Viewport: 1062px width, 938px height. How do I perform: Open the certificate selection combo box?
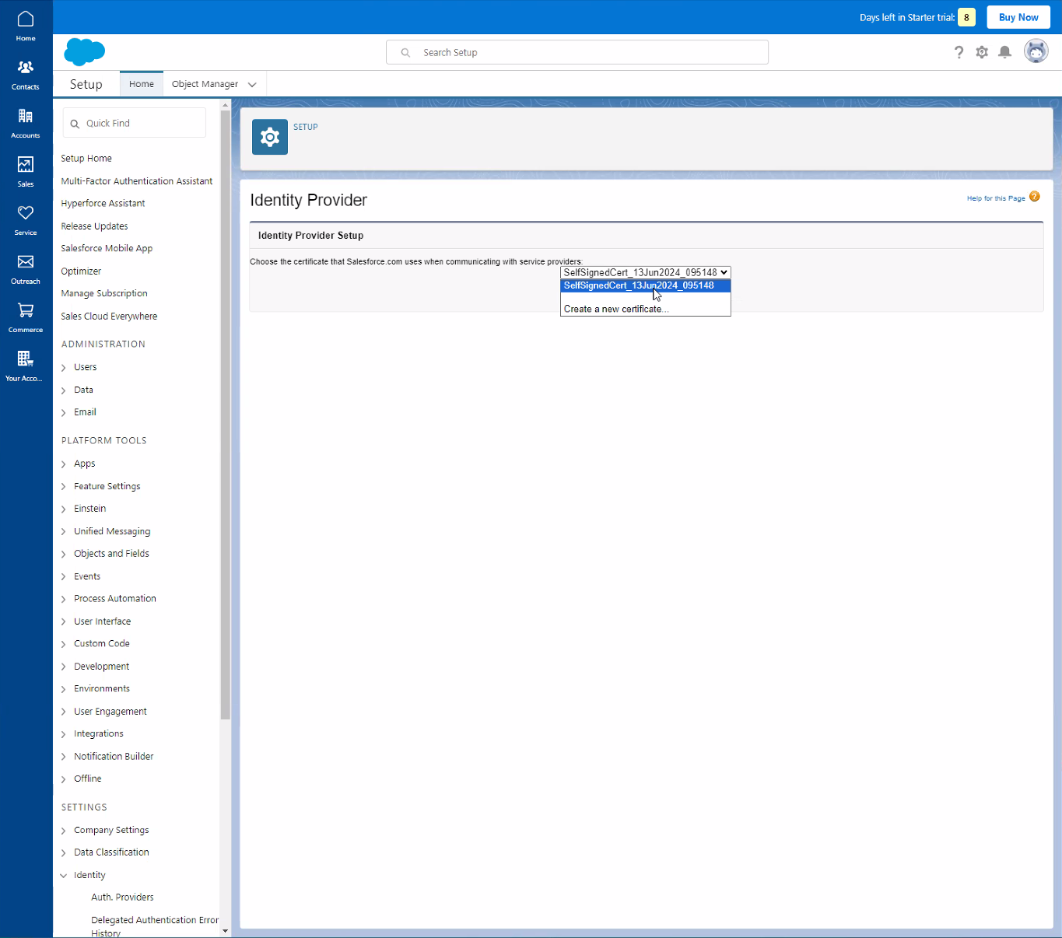click(x=645, y=272)
